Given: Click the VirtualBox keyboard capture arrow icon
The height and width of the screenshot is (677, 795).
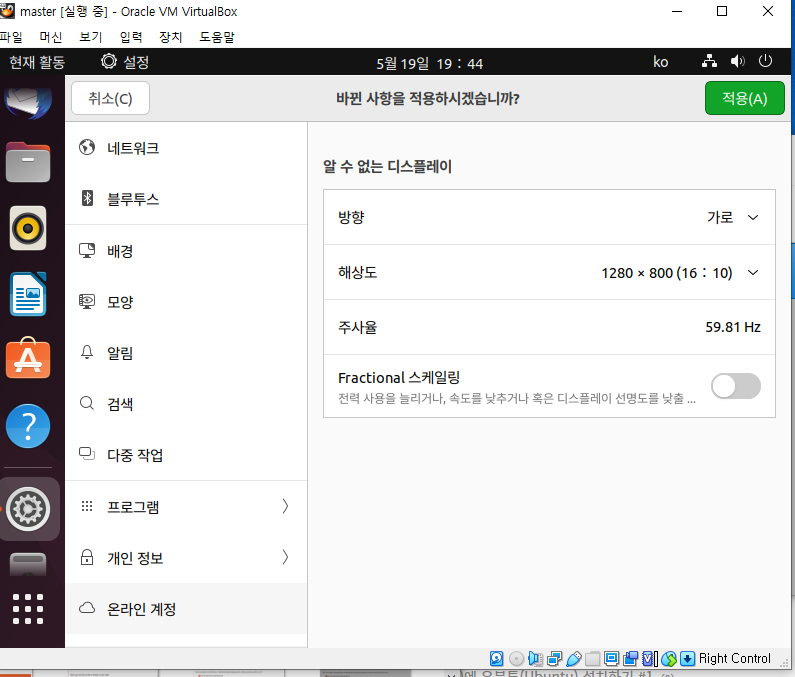Looking at the screenshot, I should pos(688,659).
